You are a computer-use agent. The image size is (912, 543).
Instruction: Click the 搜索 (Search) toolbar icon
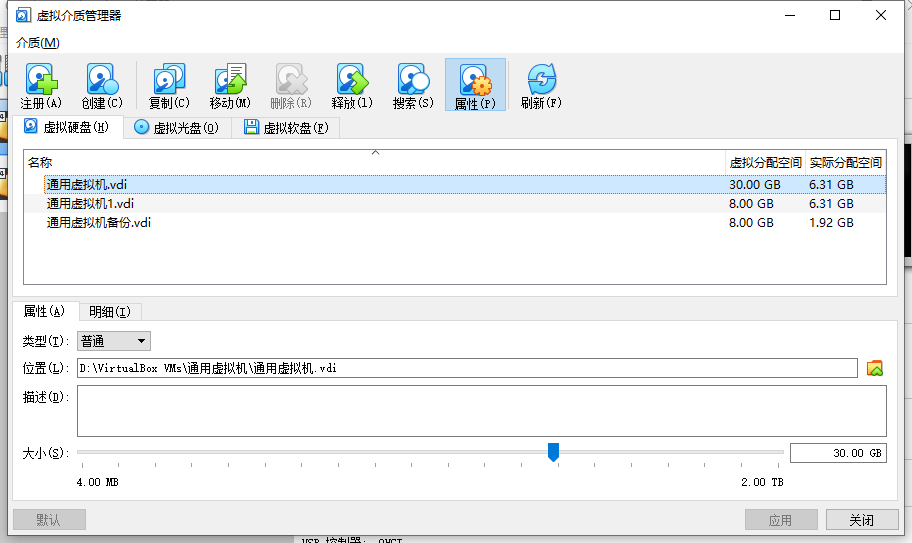(x=413, y=81)
